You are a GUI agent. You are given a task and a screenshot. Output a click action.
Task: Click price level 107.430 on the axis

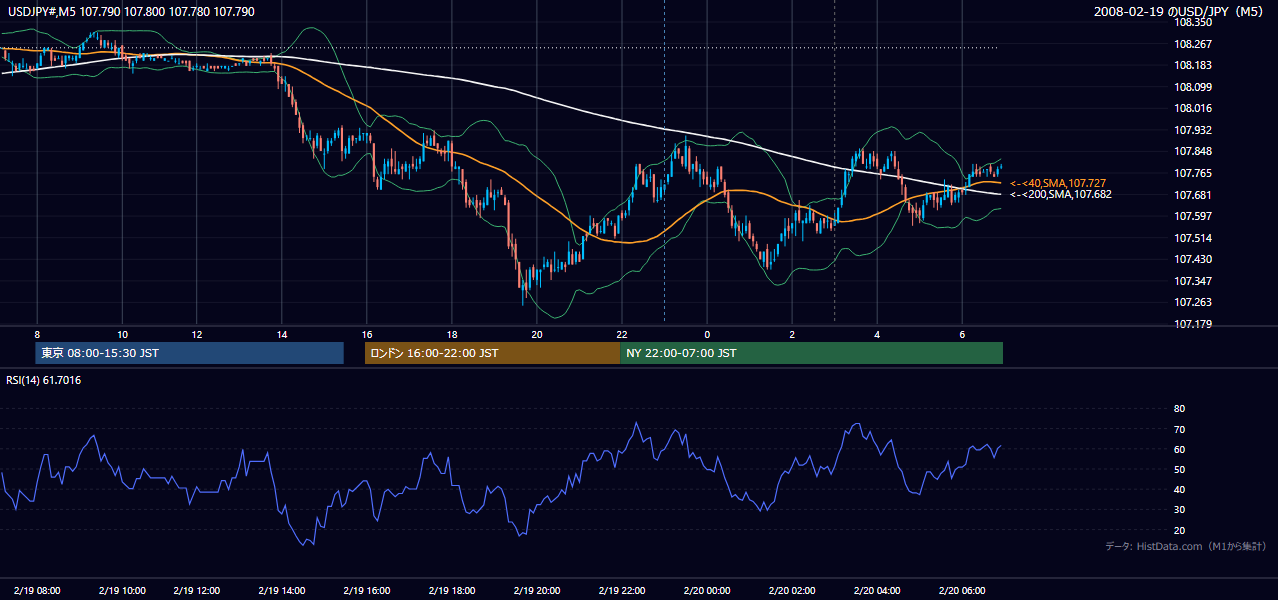(1193, 259)
